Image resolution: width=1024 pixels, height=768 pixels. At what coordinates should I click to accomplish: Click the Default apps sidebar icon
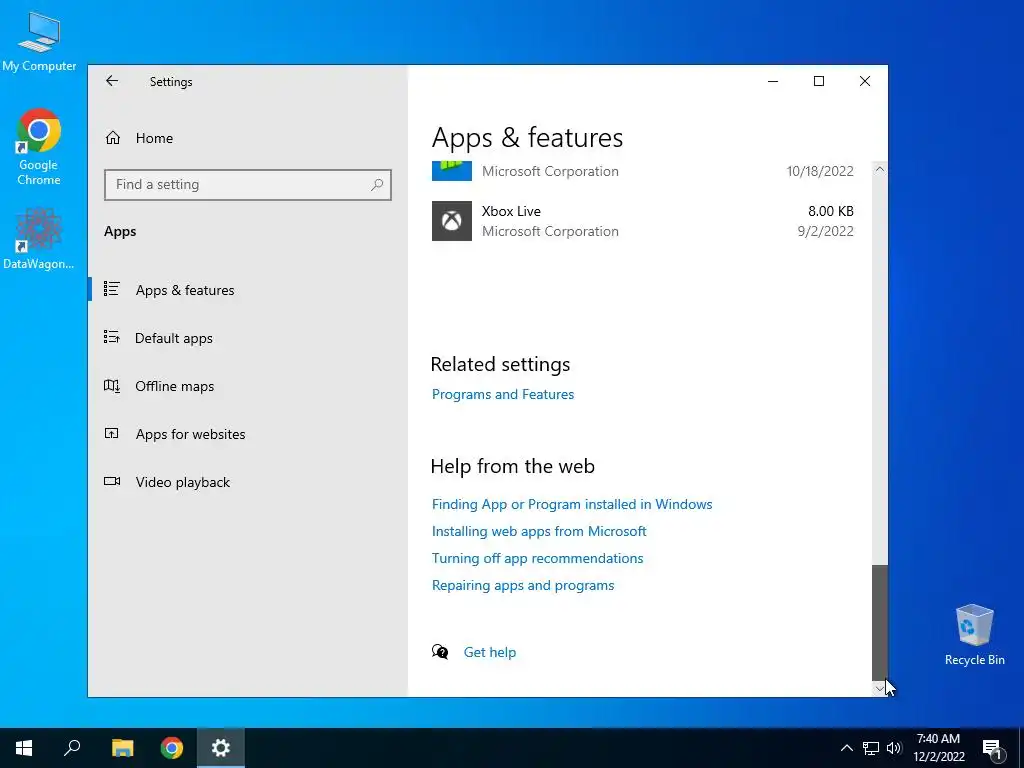(x=112, y=337)
